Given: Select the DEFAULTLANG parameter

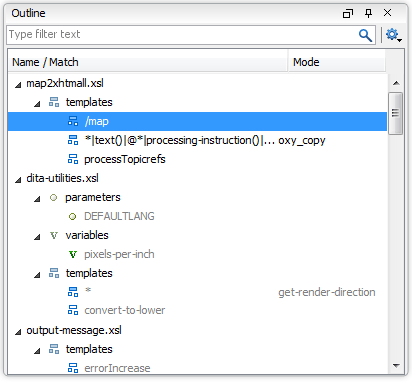Looking at the screenshot, I should click(119, 216).
